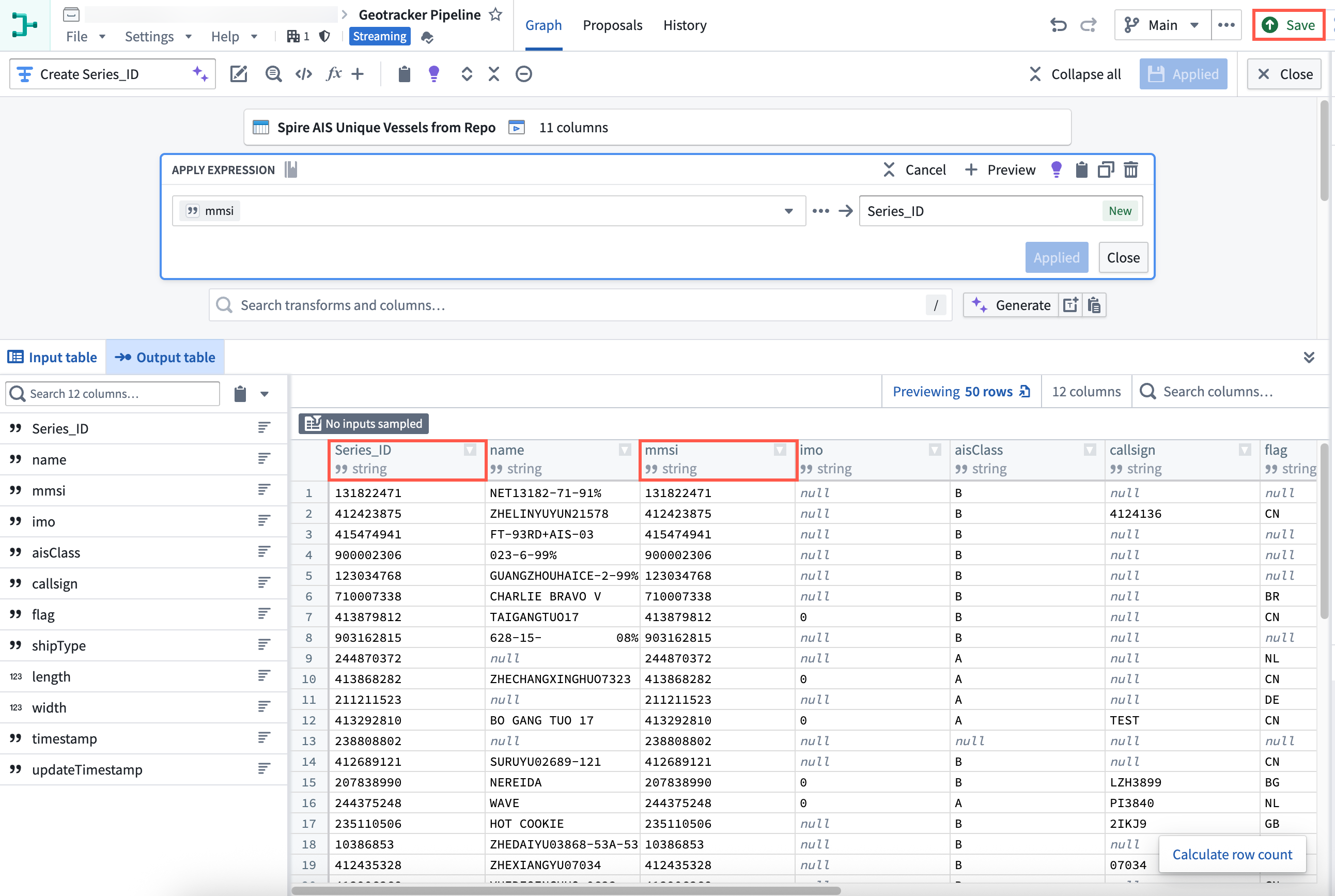Select the code view icon in transform toolbar
This screenshot has height=896, width=1335.
click(x=303, y=74)
